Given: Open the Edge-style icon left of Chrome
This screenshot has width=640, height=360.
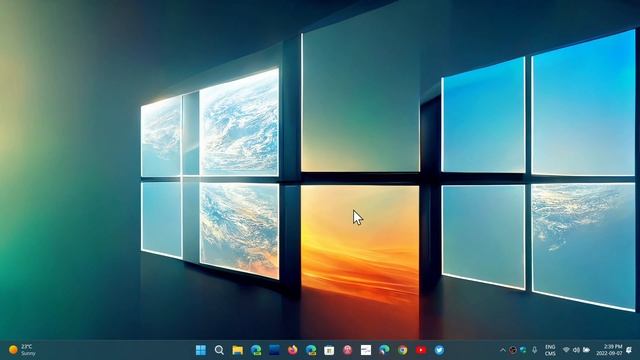Looking at the screenshot, I should (x=384, y=350).
